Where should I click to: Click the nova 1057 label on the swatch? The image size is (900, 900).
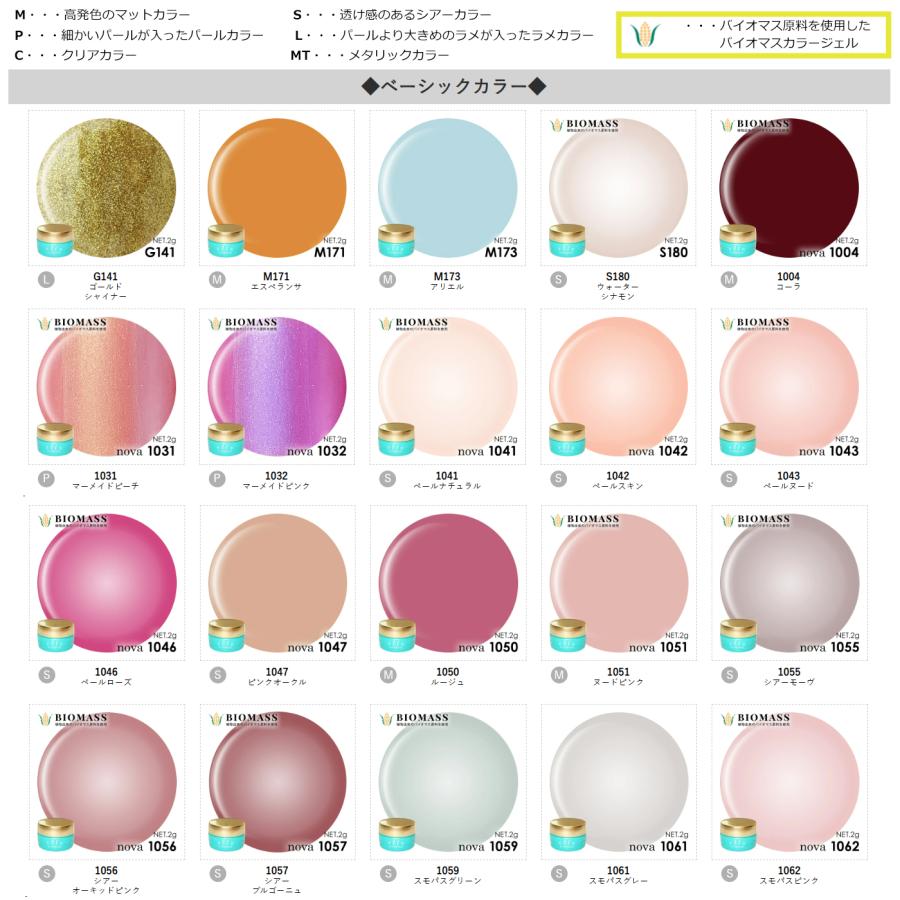click(317, 846)
